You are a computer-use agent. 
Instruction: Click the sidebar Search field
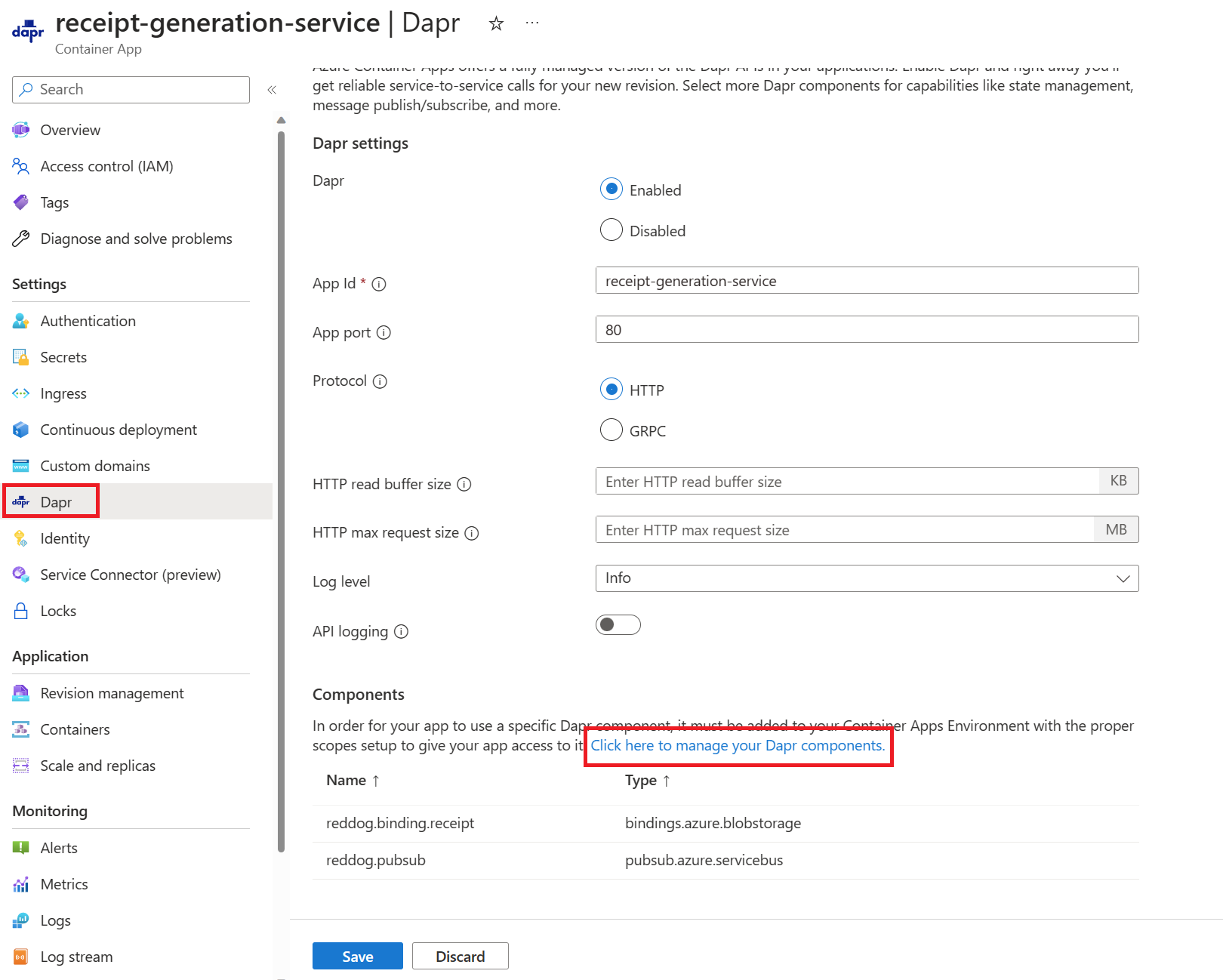131,90
